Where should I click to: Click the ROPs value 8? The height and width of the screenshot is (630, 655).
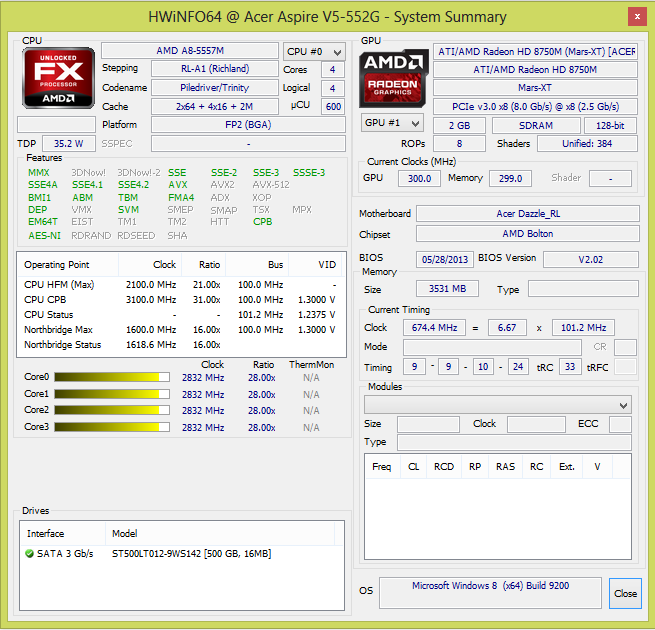[x=460, y=144]
